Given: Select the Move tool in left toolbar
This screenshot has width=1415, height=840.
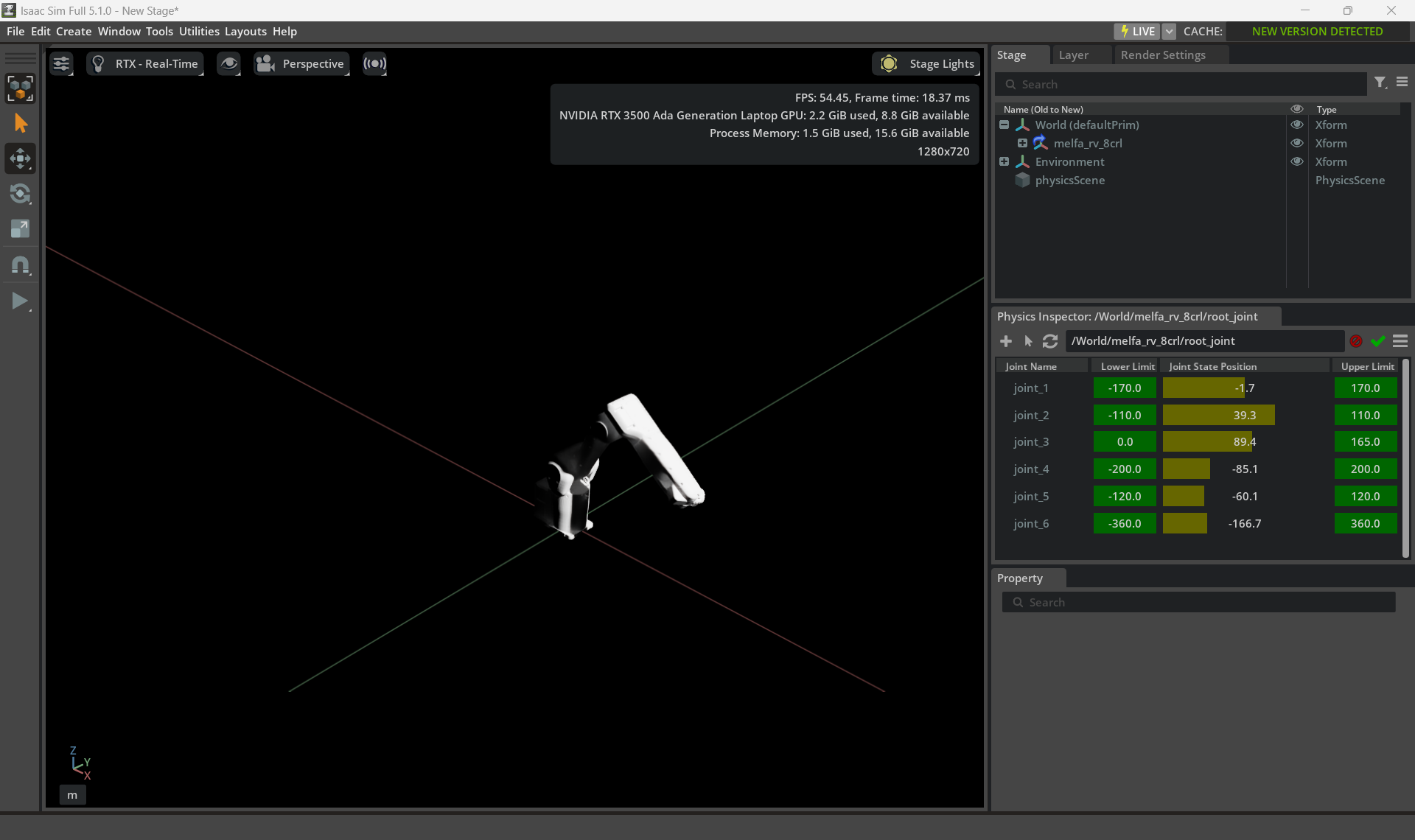Looking at the screenshot, I should pyautogui.click(x=20, y=158).
